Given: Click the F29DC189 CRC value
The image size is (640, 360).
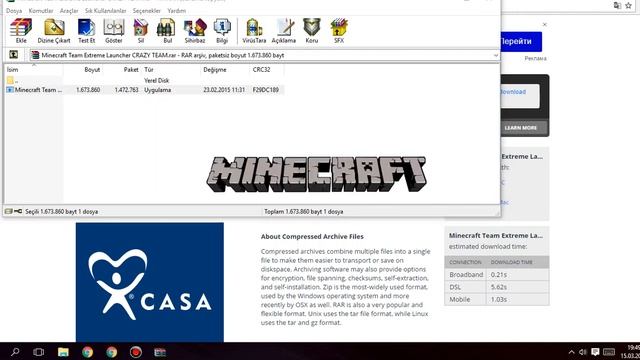Looking at the screenshot, I should click(x=266, y=90).
